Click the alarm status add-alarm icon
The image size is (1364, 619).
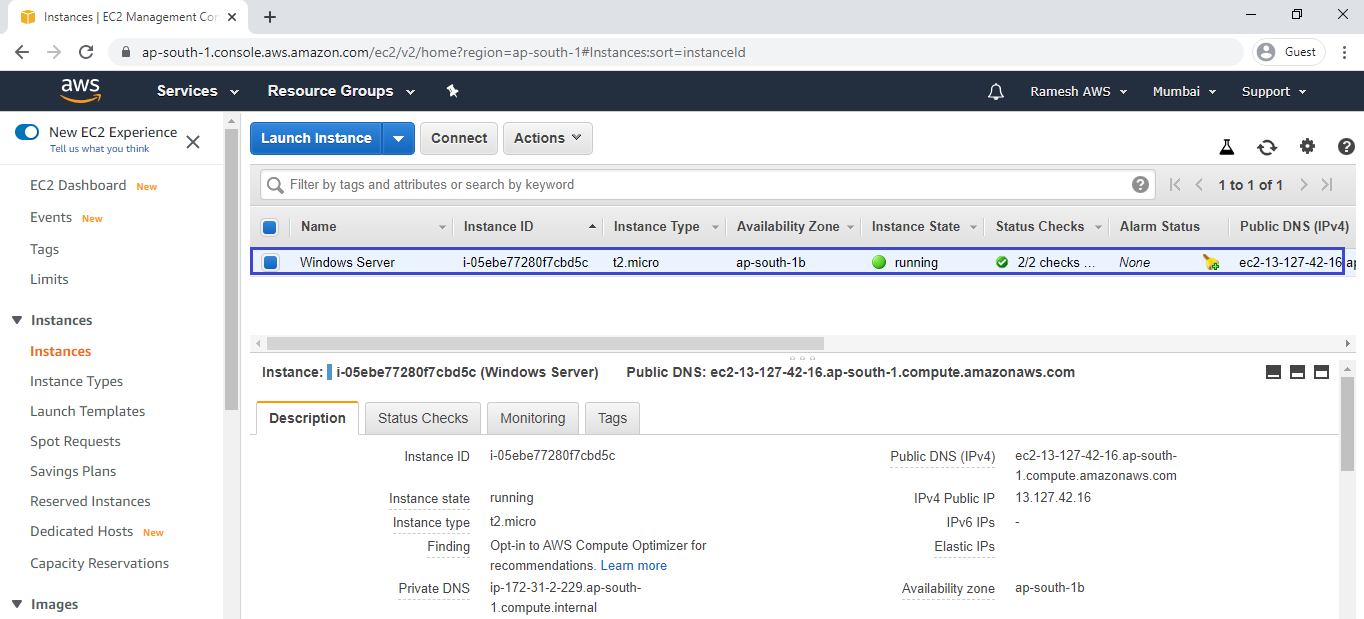[x=1211, y=263]
